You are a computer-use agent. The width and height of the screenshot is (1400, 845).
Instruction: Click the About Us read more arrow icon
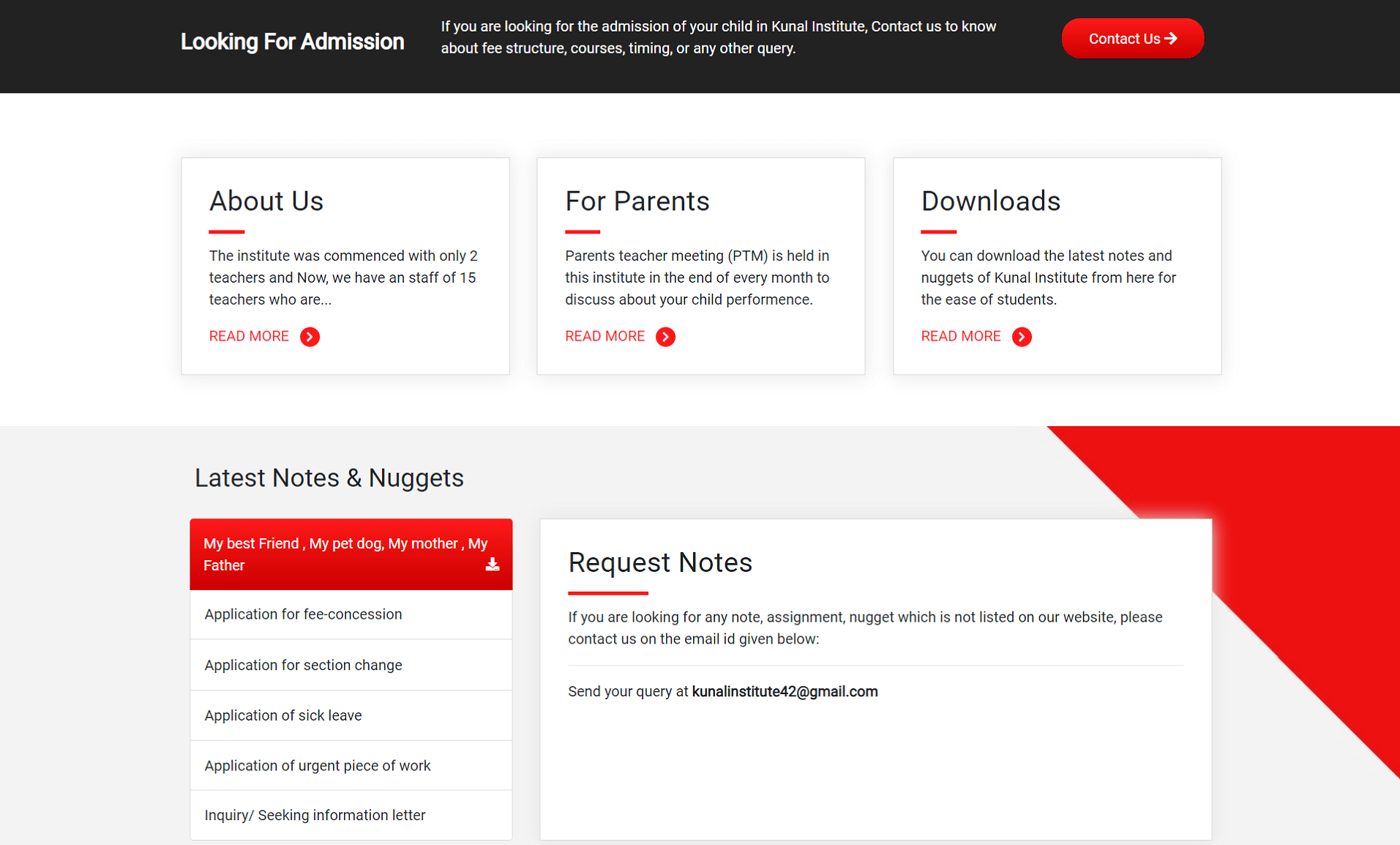[310, 337]
